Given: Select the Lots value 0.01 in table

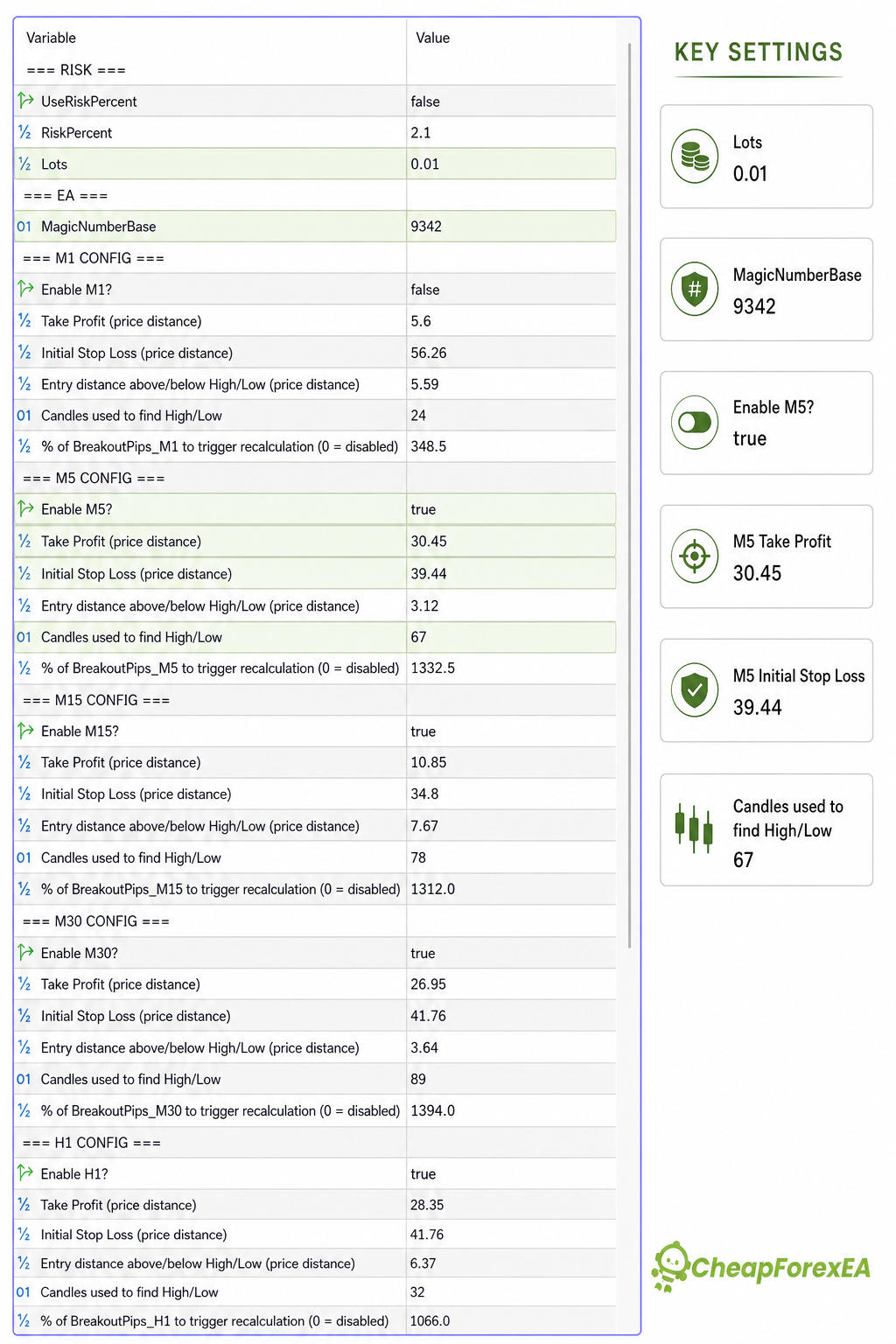Looking at the screenshot, I should tap(425, 164).
